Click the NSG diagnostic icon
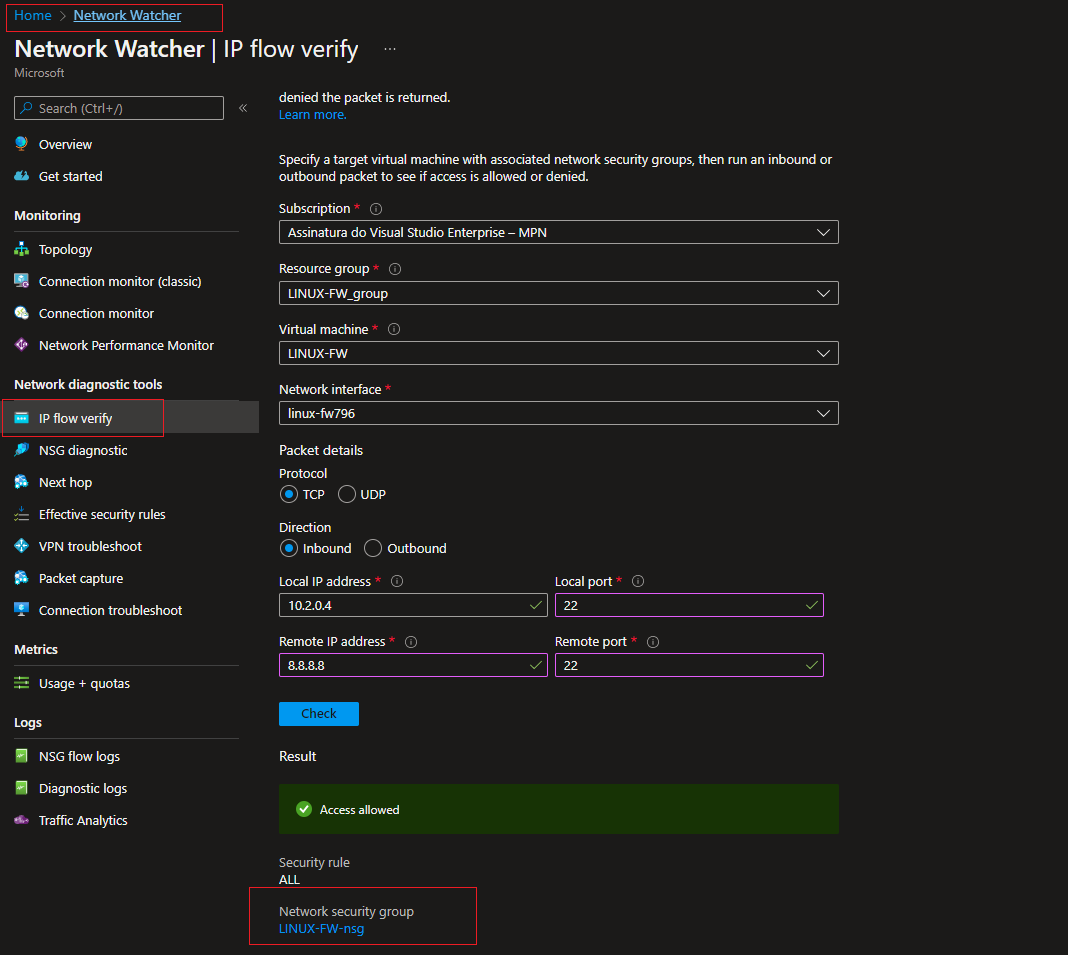1068x955 pixels. point(22,450)
